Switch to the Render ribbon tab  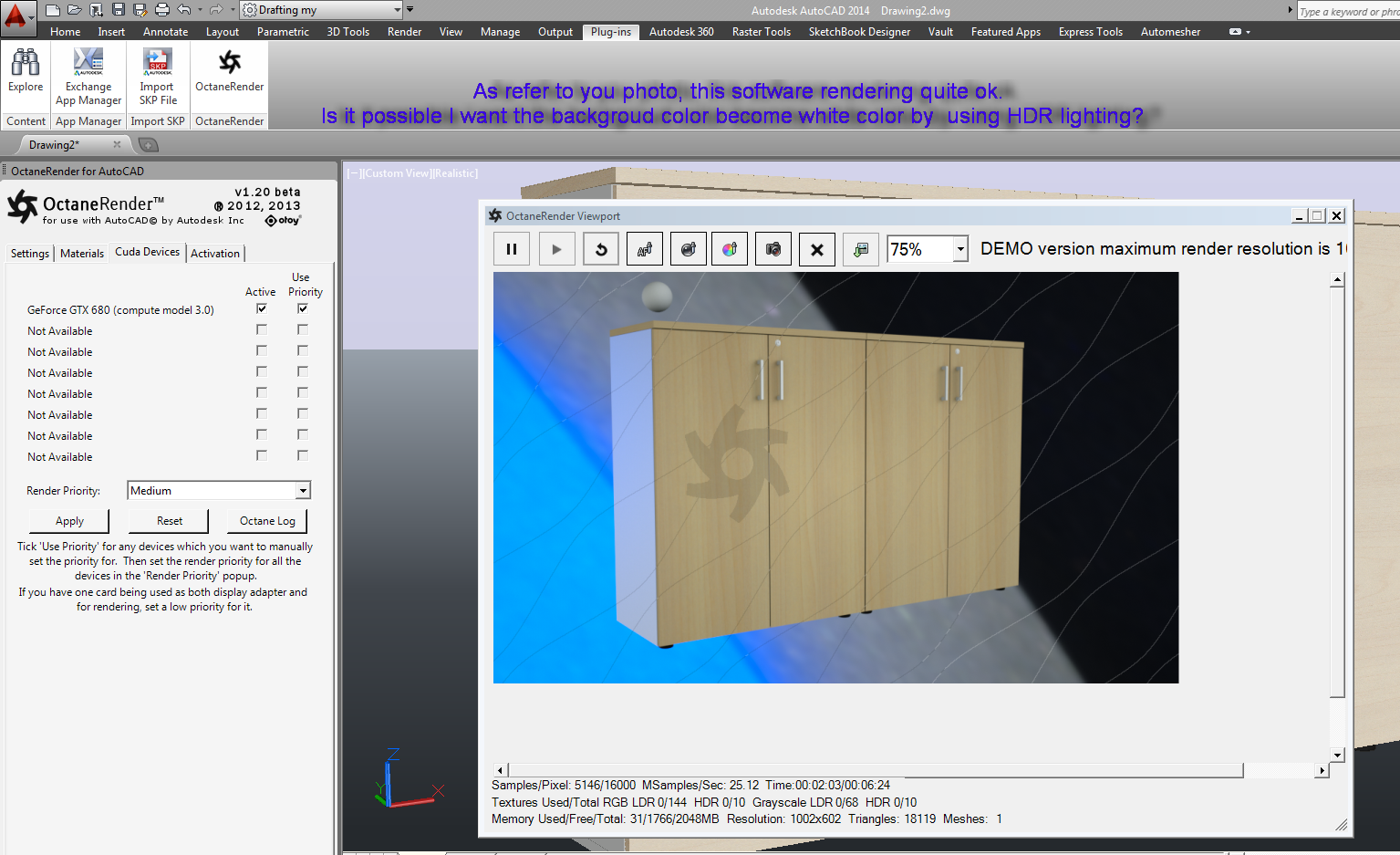[404, 32]
